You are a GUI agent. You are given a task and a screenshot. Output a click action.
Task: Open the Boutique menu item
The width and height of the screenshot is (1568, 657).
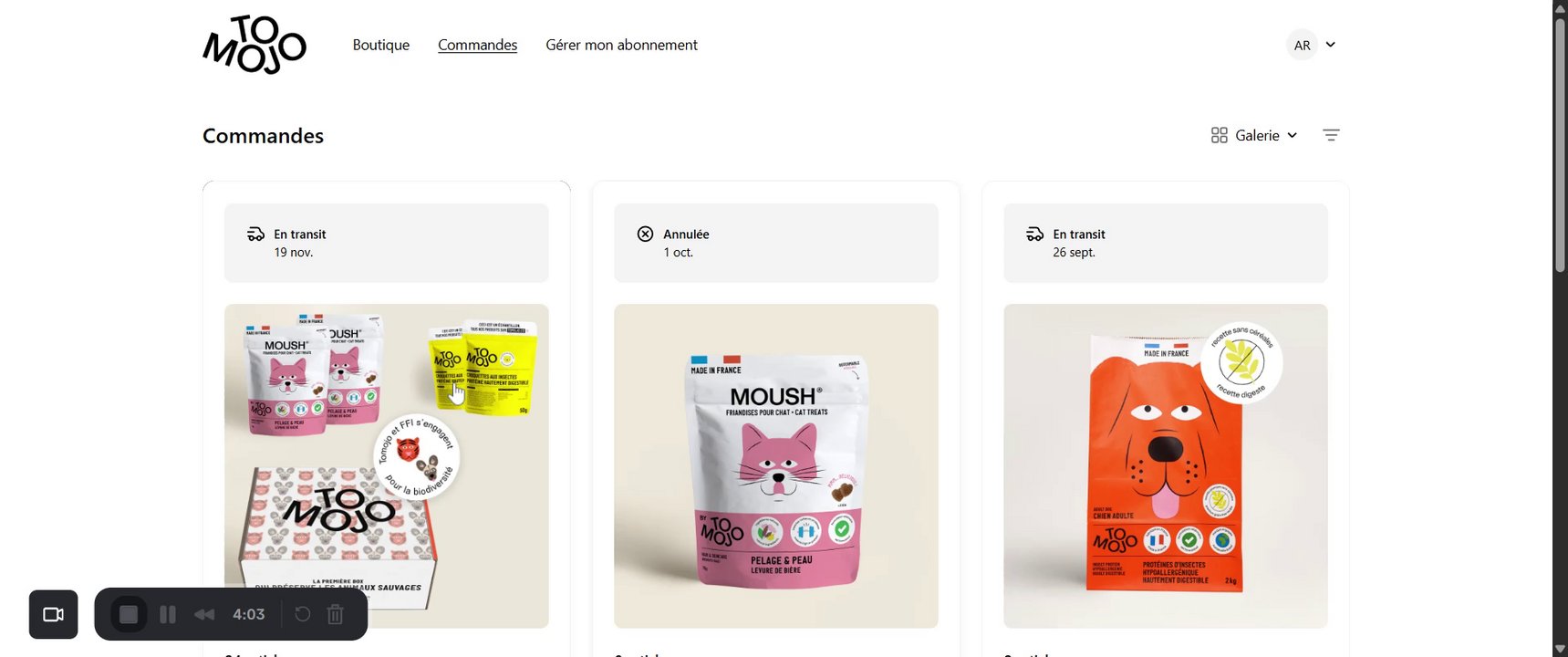[x=381, y=45]
